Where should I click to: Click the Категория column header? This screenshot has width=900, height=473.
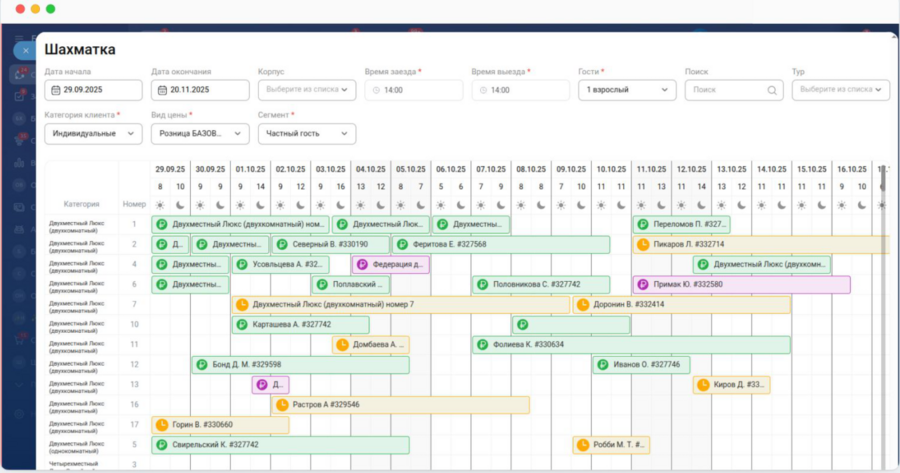82,204
